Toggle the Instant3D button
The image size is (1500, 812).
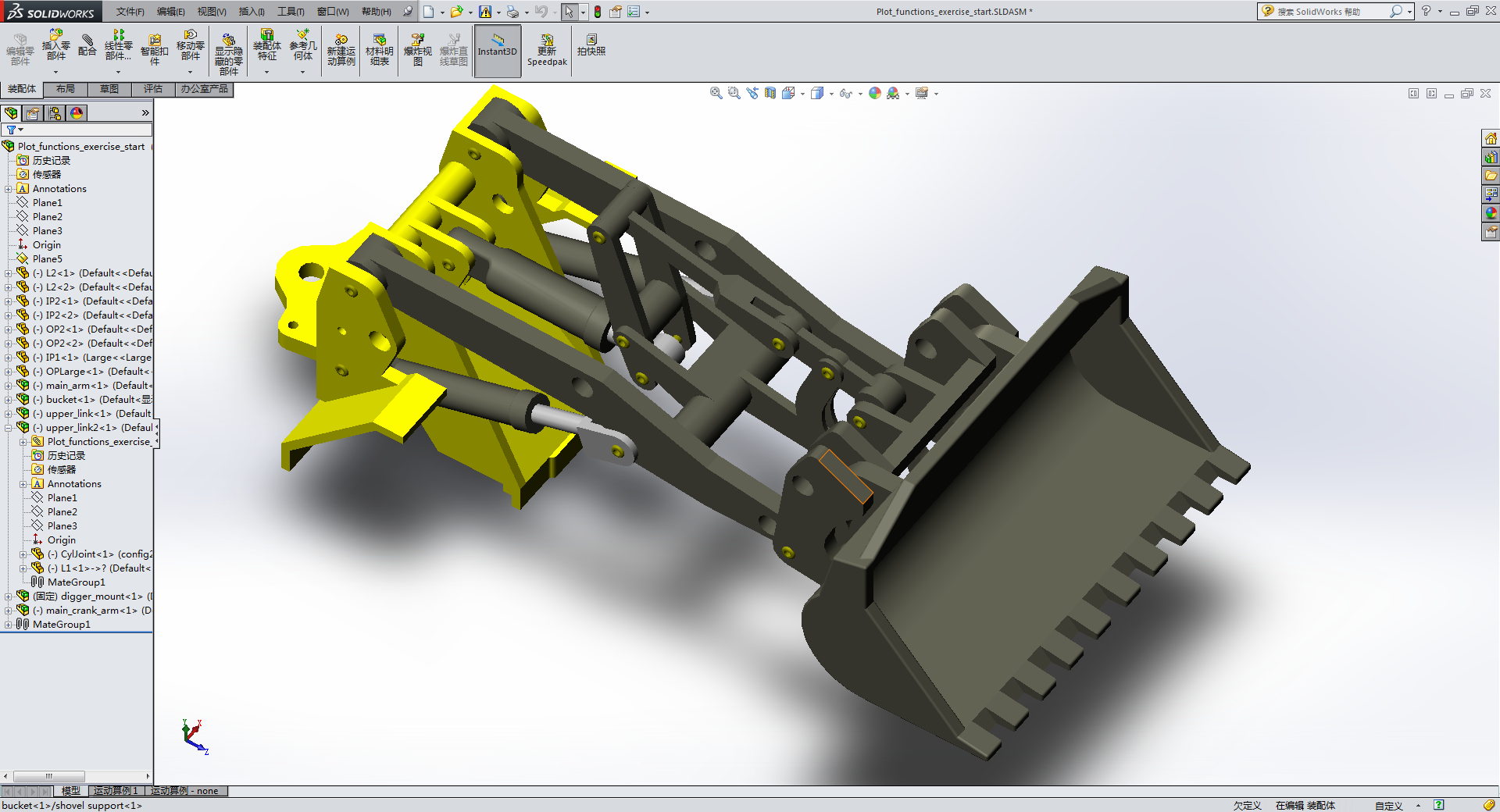(498, 50)
